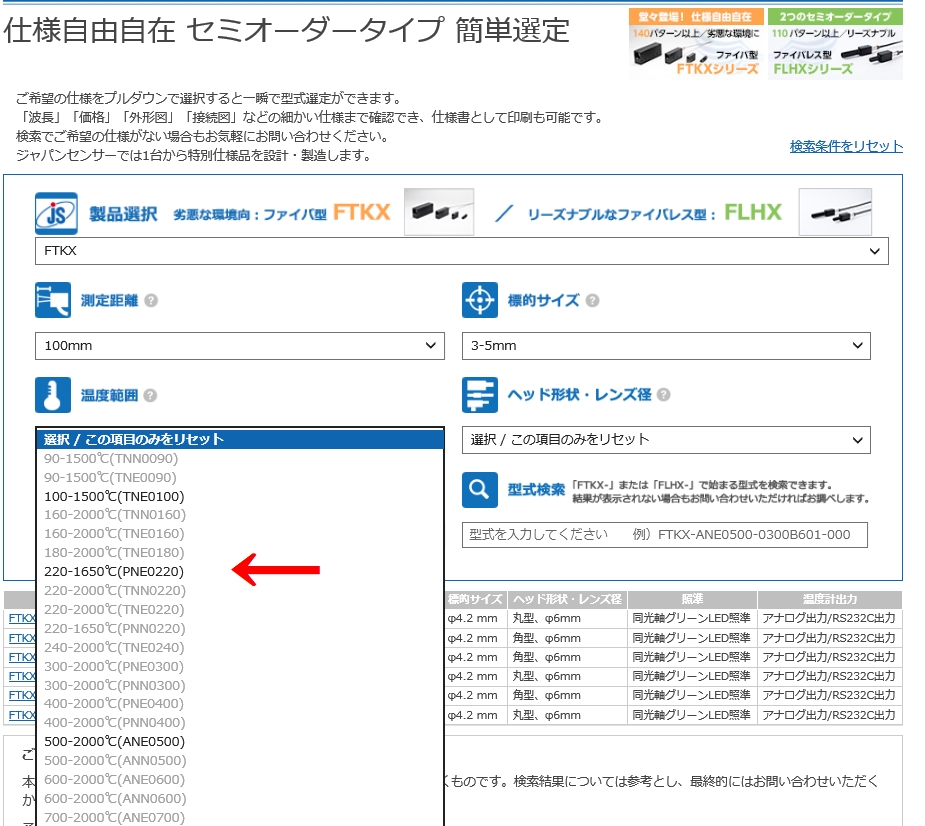Choose 220-1650℃(PNN0220) option
The width and height of the screenshot is (925, 826).
pyautogui.click(x=240, y=628)
